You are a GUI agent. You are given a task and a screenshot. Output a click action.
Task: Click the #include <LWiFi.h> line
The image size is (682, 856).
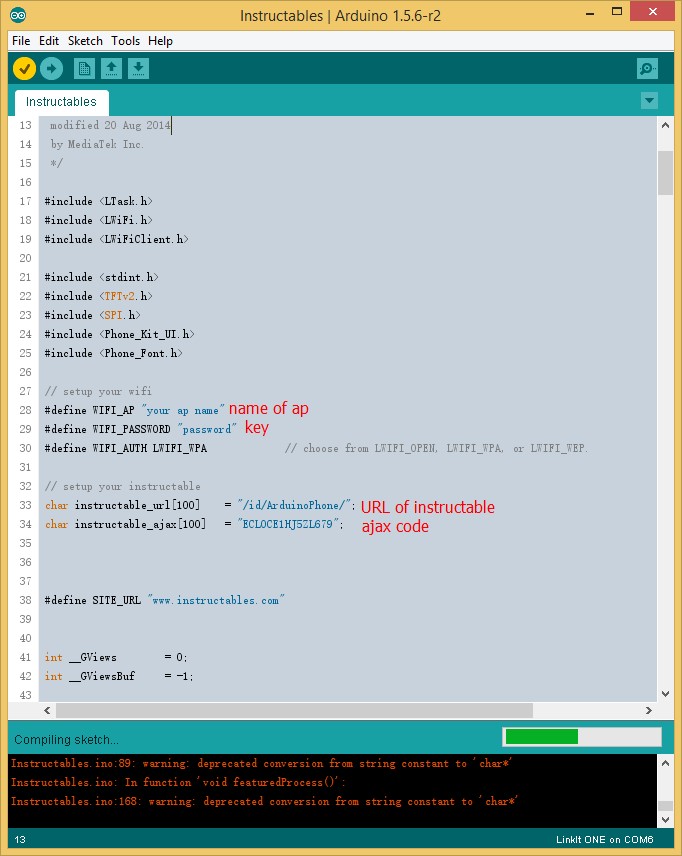[x=98, y=220]
